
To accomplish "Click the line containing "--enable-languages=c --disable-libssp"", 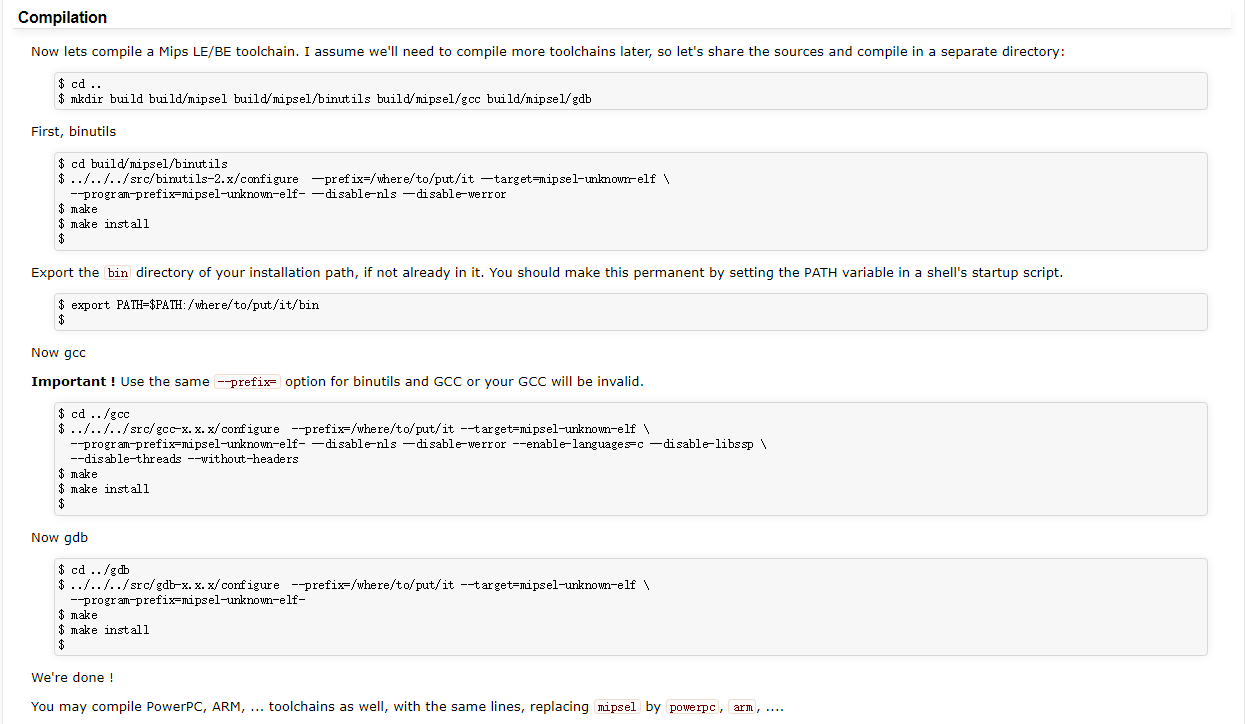I will pyautogui.click(x=418, y=444).
